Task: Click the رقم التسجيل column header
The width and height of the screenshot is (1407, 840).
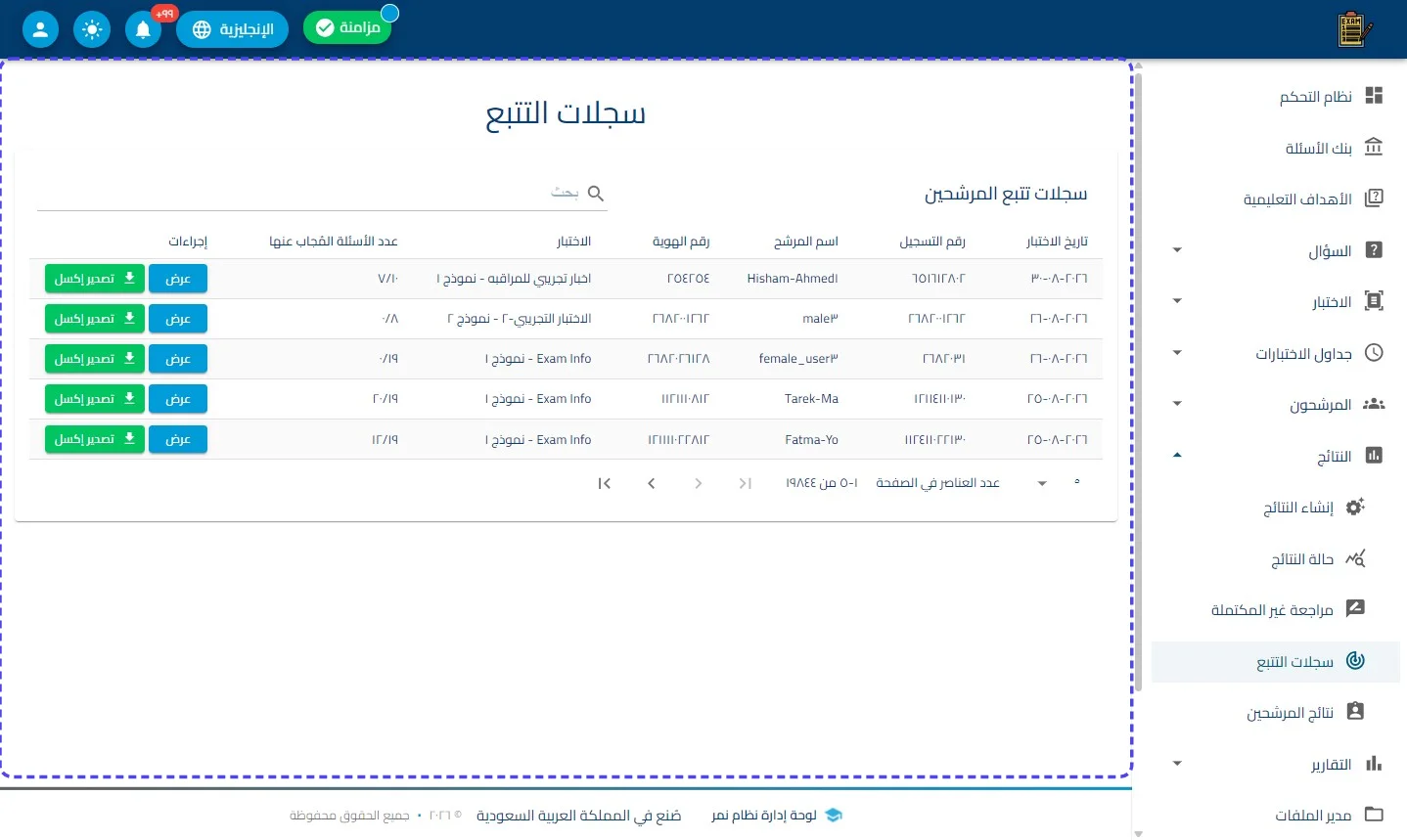Action: pyautogui.click(x=932, y=242)
